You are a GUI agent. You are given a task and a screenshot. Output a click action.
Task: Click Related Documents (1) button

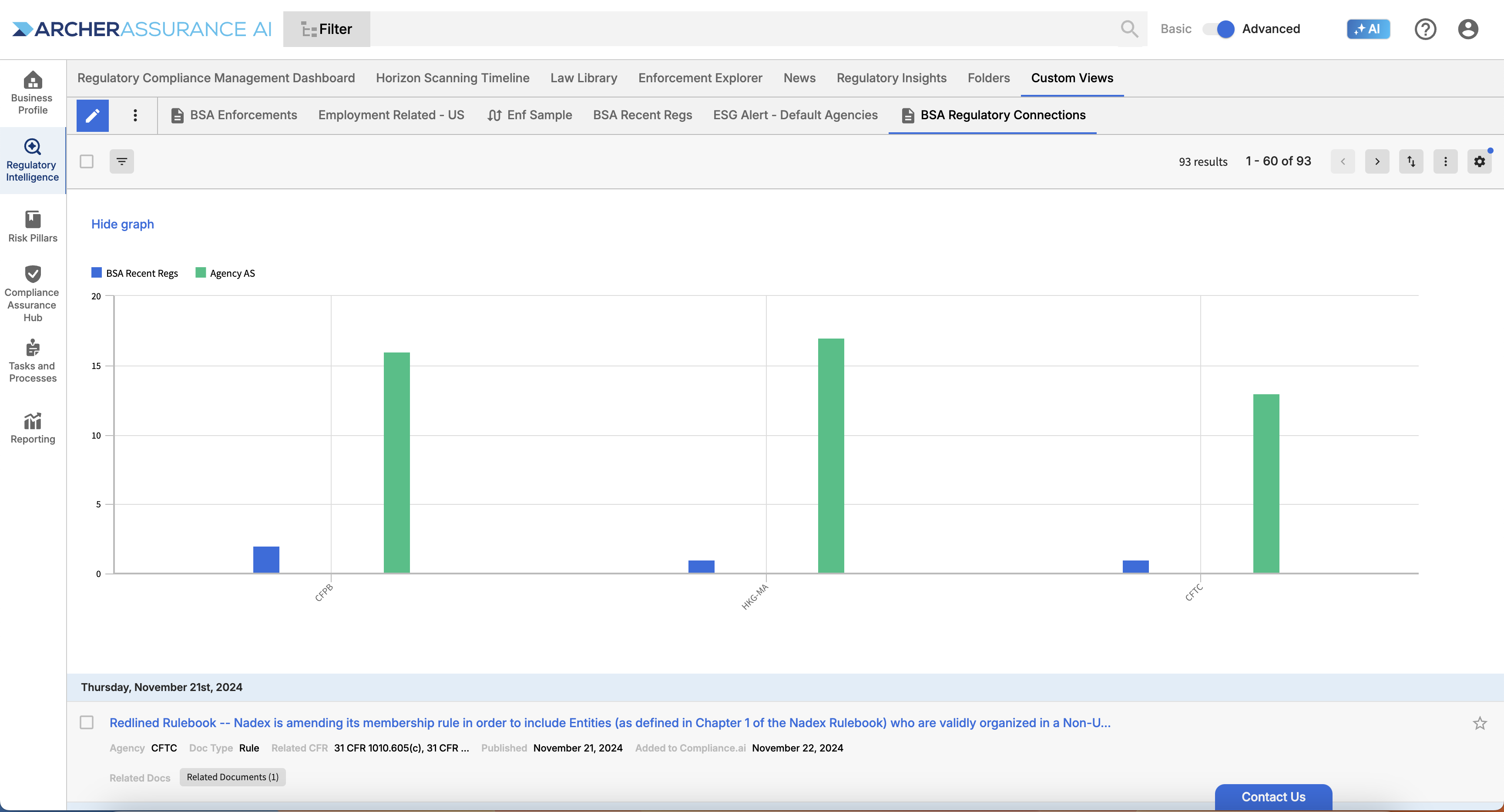[x=232, y=777]
